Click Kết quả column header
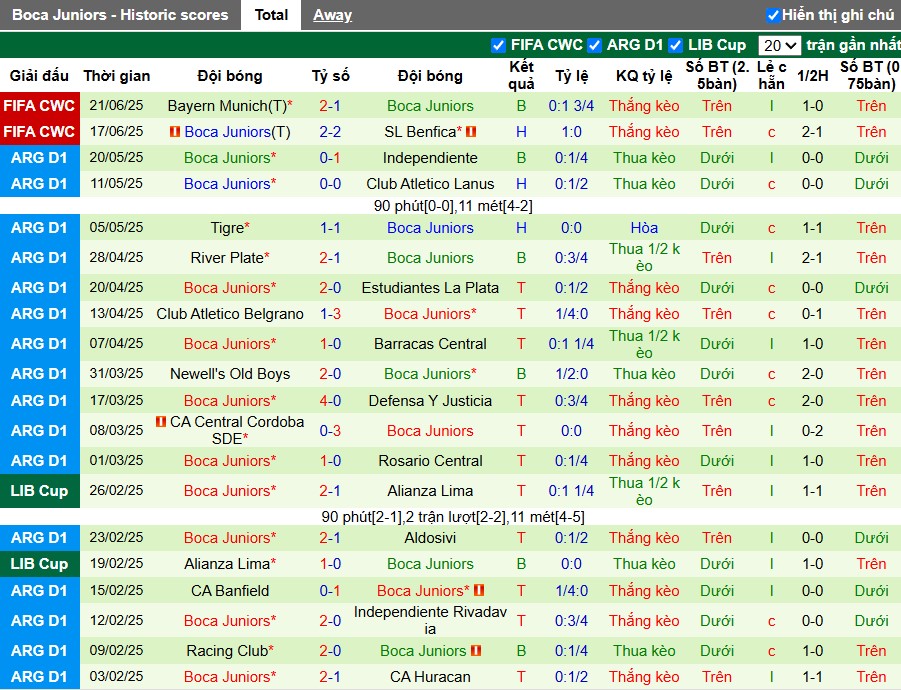This screenshot has height=690, width=901. click(521, 75)
